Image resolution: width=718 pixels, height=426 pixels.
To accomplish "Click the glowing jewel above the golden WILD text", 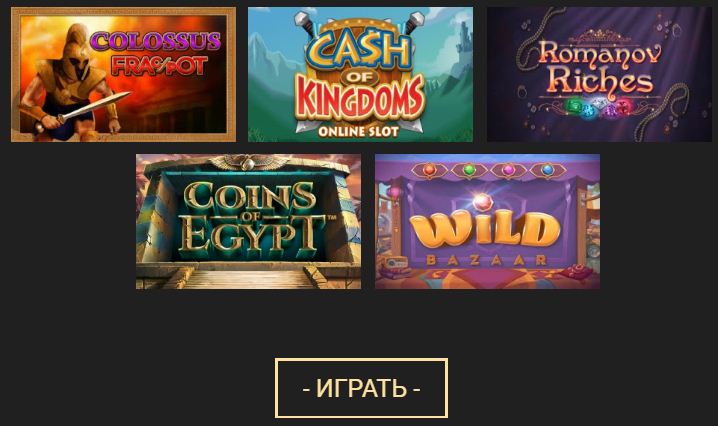I will [481, 201].
